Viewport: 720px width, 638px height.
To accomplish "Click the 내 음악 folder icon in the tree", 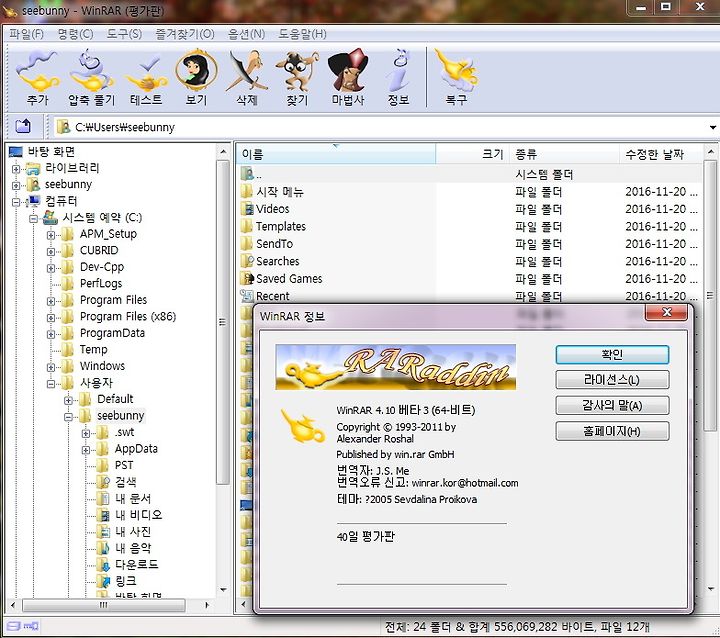I will coord(103,548).
